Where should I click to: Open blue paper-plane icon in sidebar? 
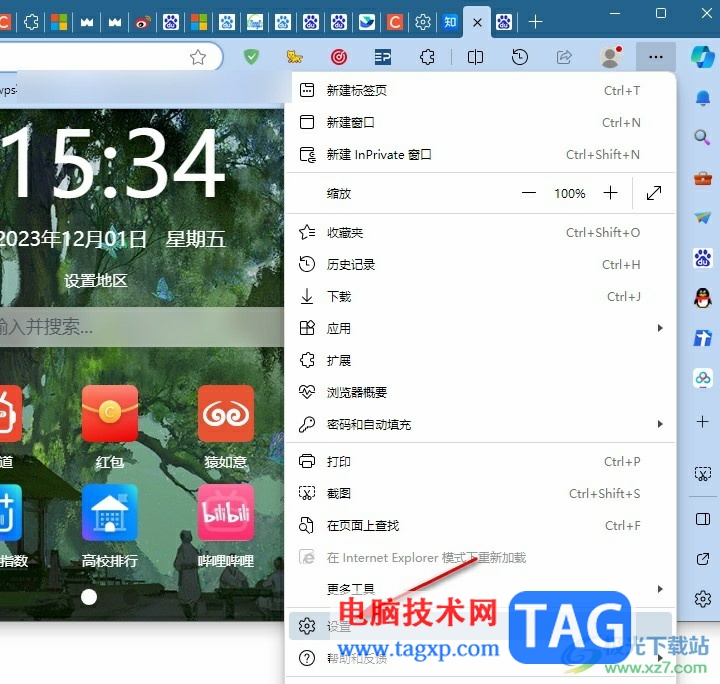tap(703, 218)
